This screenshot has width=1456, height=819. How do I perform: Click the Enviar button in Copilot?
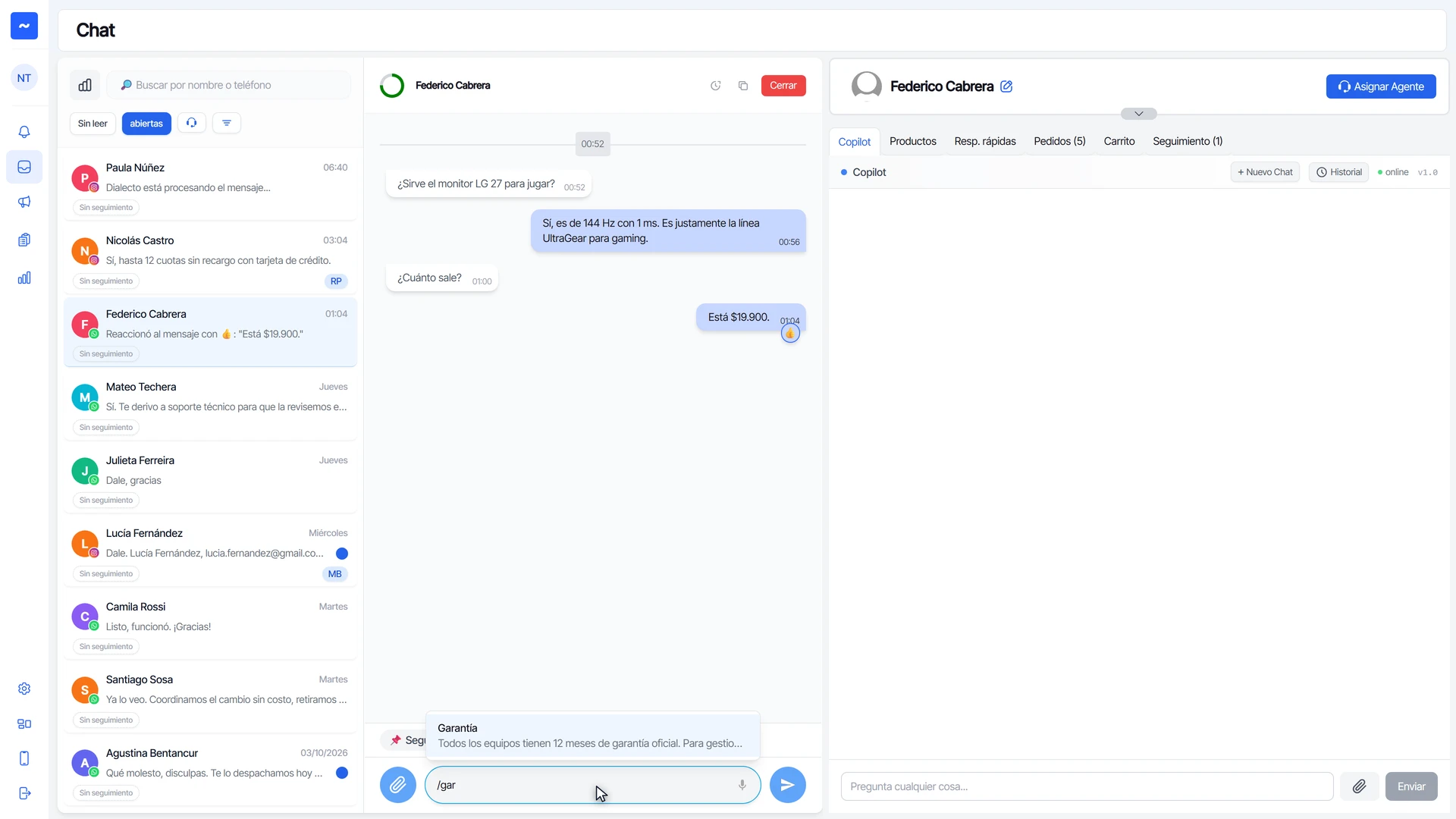[1411, 786]
